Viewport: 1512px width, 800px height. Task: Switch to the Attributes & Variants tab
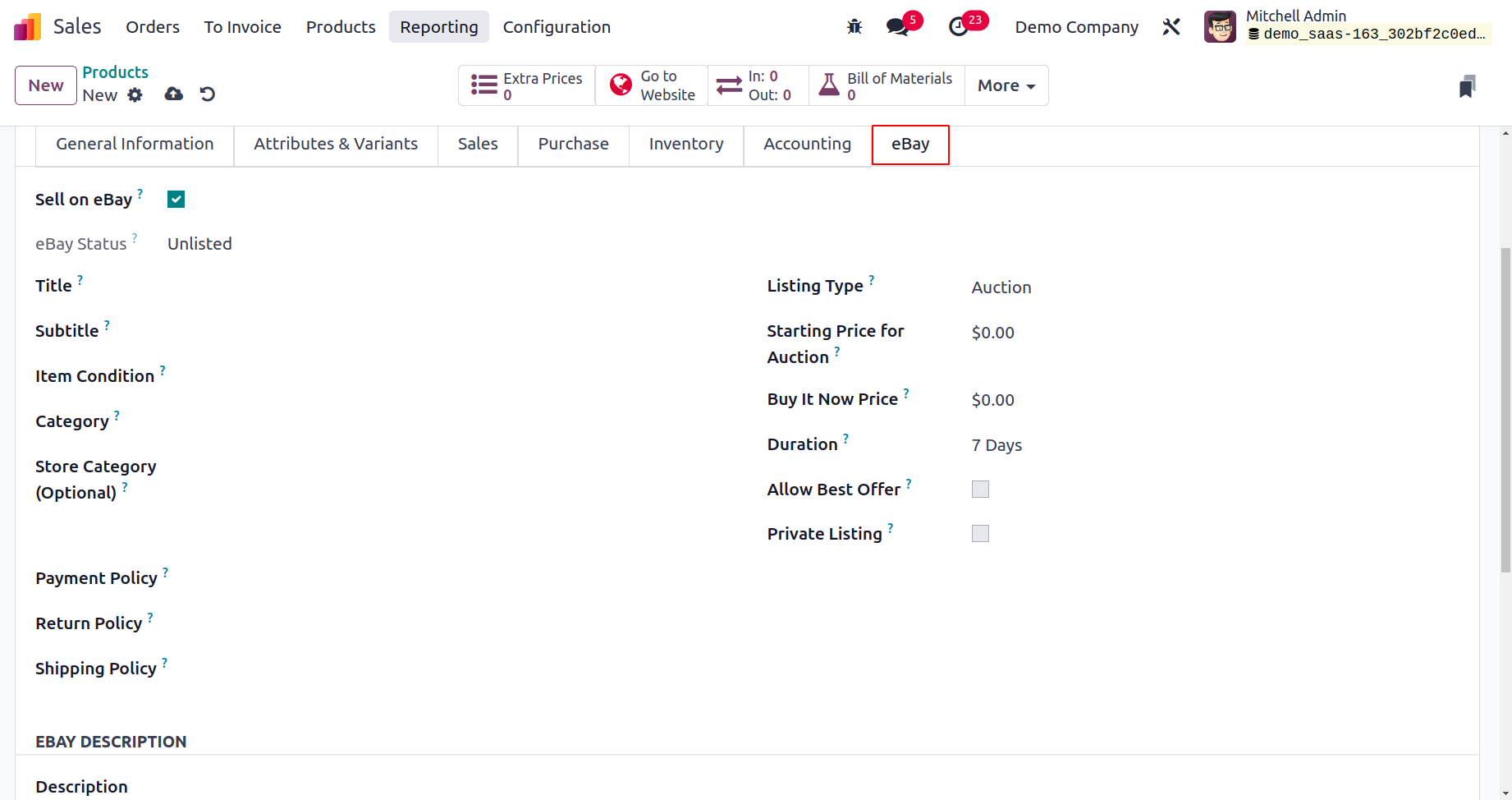[x=336, y=145]
